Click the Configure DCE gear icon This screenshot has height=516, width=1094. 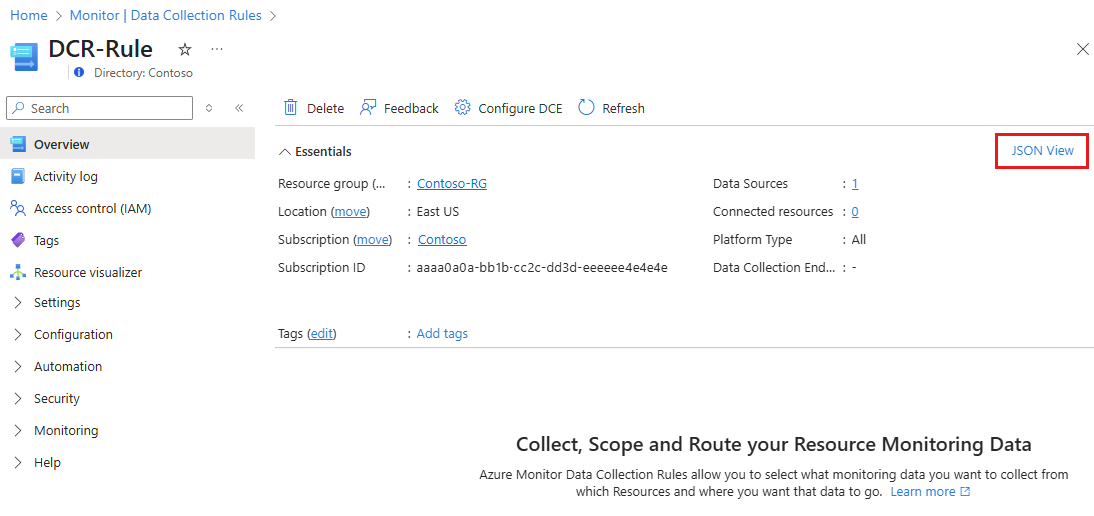[x=462, y=108]
